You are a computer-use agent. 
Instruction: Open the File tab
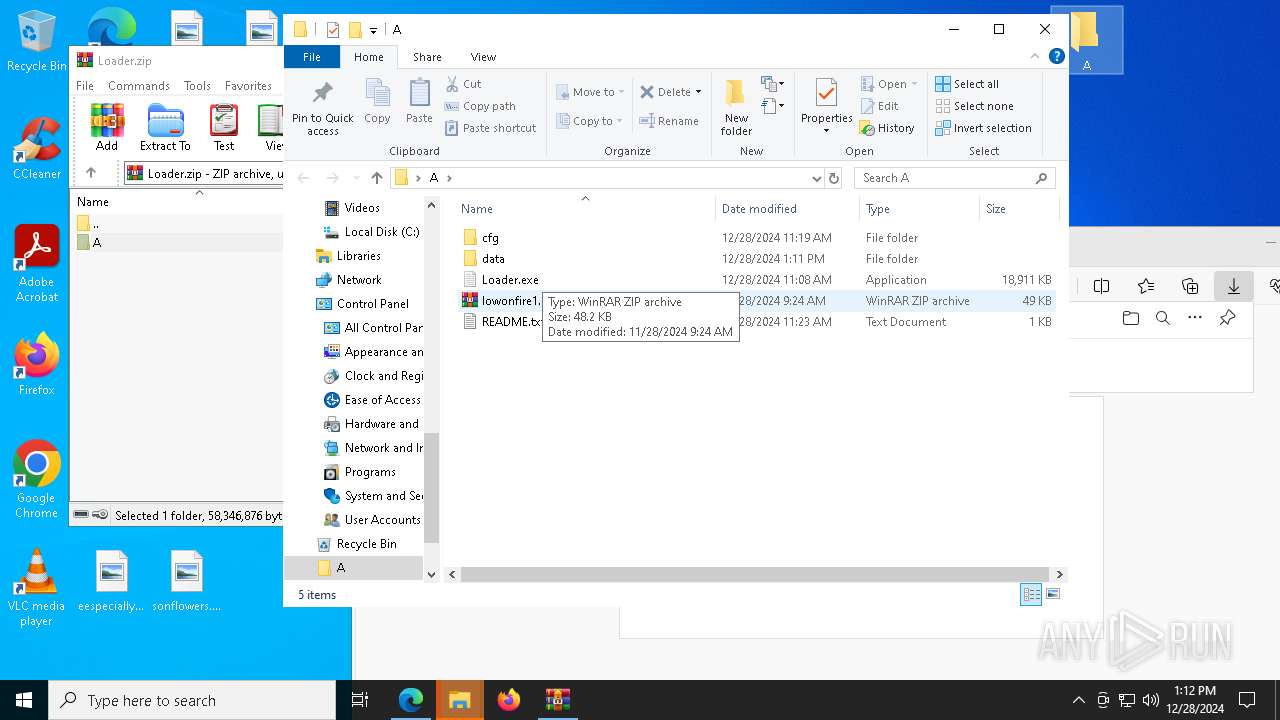[x=312, y=57]
